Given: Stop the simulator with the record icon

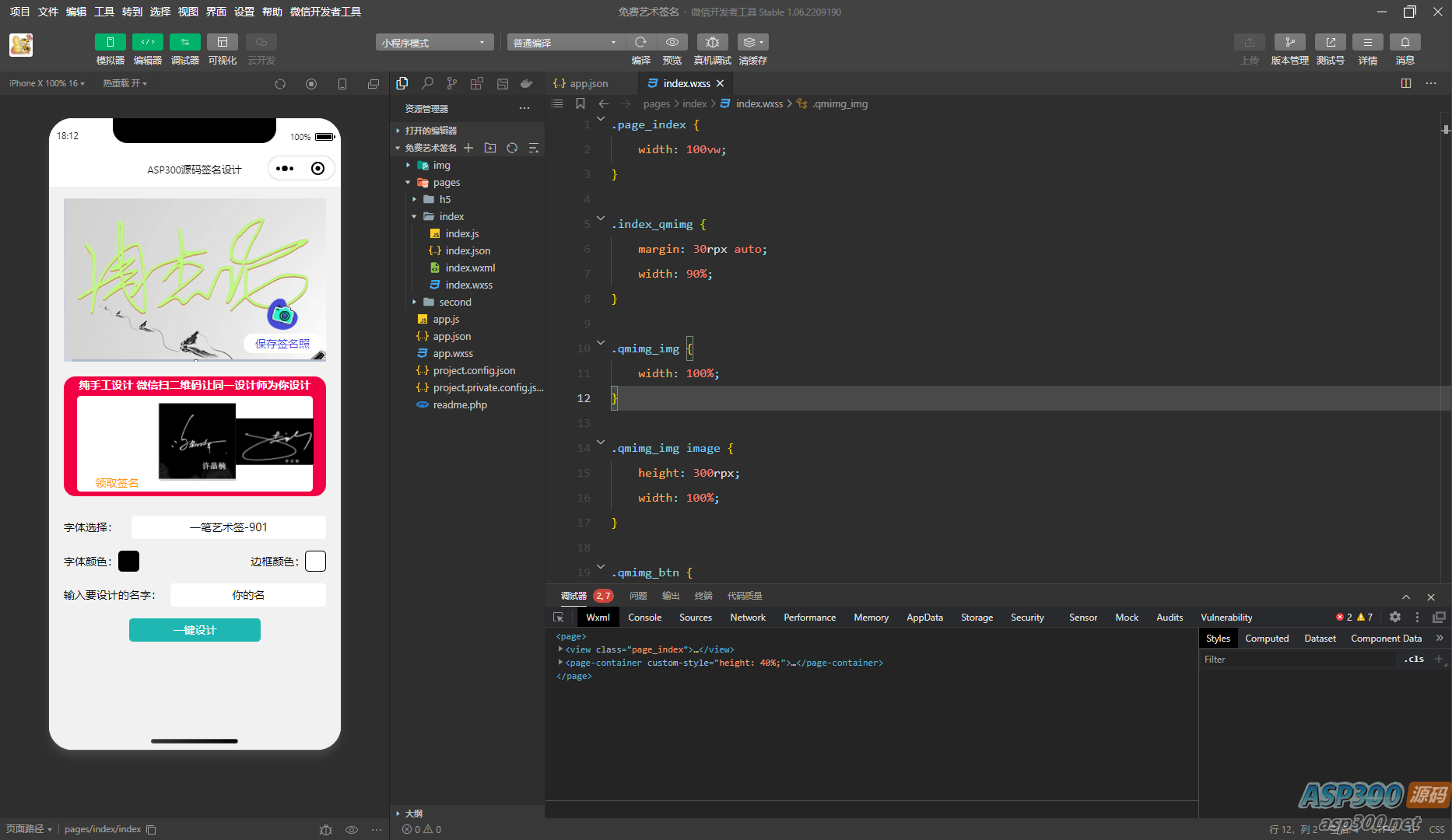Looking at the screenshot, I should pyautogui.click(x=311, y=84).
